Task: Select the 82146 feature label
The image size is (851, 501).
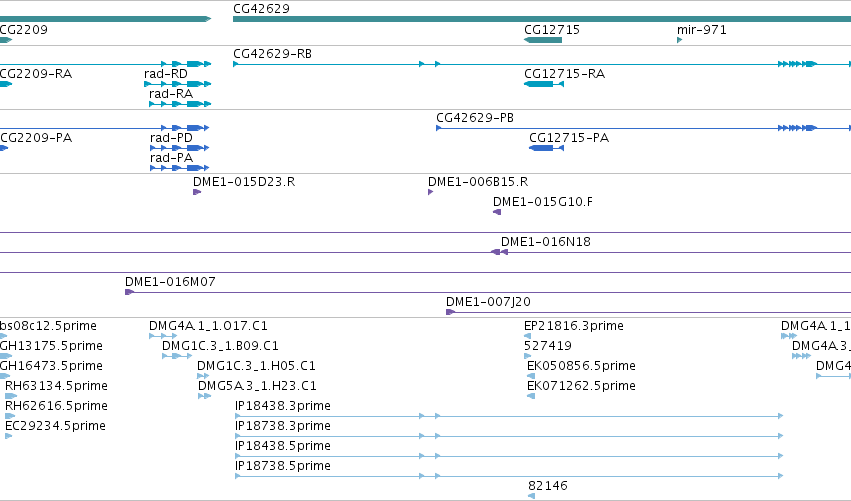Action: pos(548,485)
